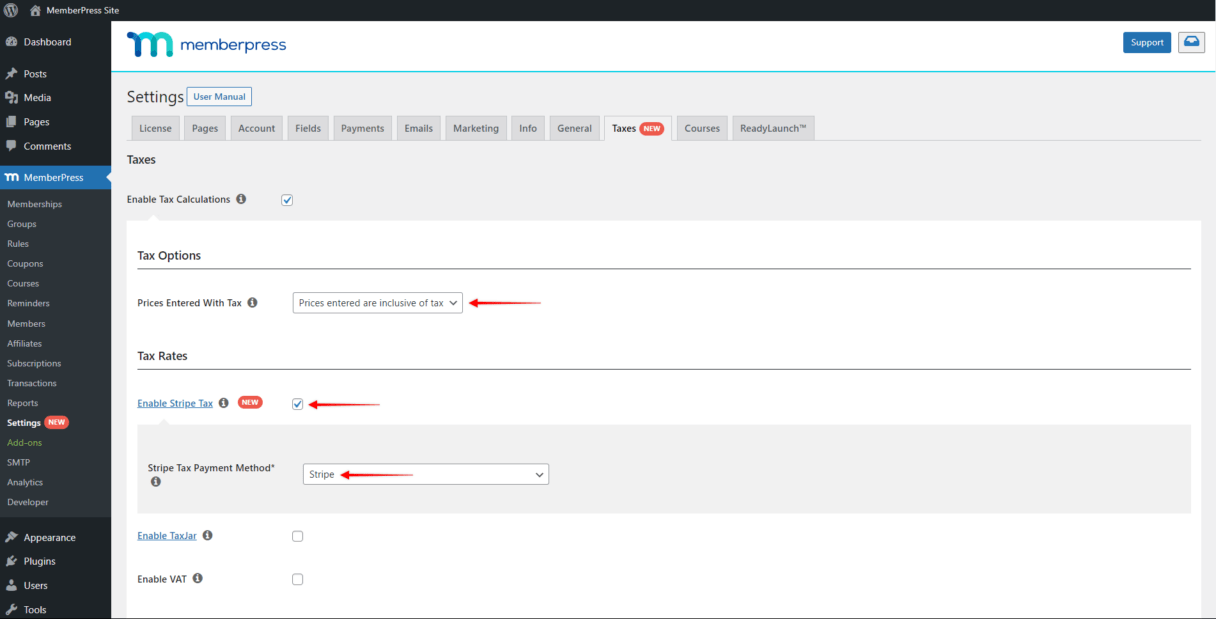The width and height of the screenshot is (1216, 619).
Task: Open Reports in sidebar submenu
Action: coord(22,403)
